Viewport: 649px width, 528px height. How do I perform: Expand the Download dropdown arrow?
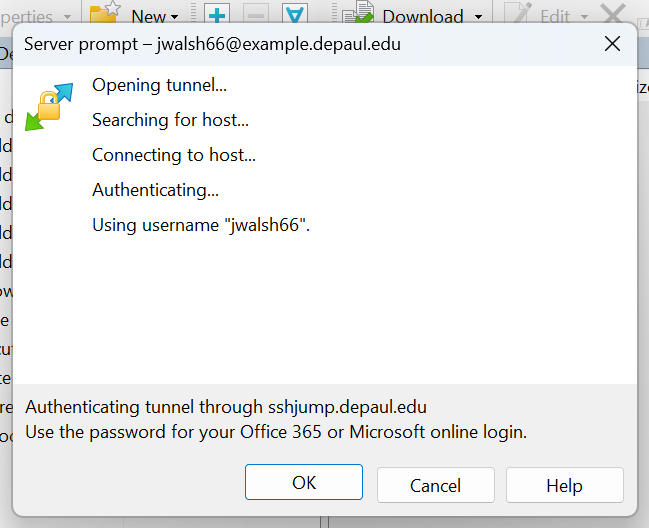tap(478, 17)
